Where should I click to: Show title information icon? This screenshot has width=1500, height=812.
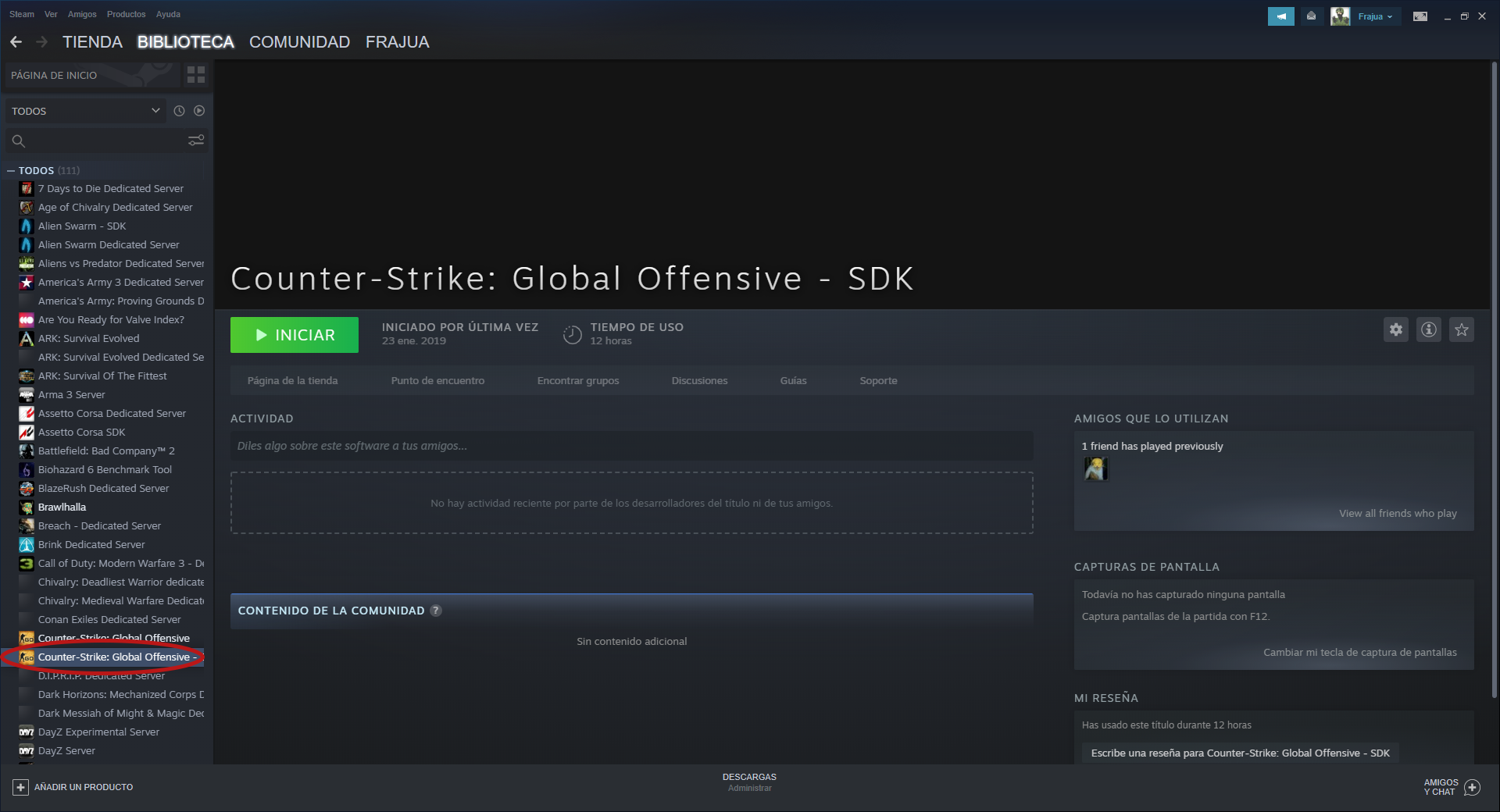point(1429,329)
